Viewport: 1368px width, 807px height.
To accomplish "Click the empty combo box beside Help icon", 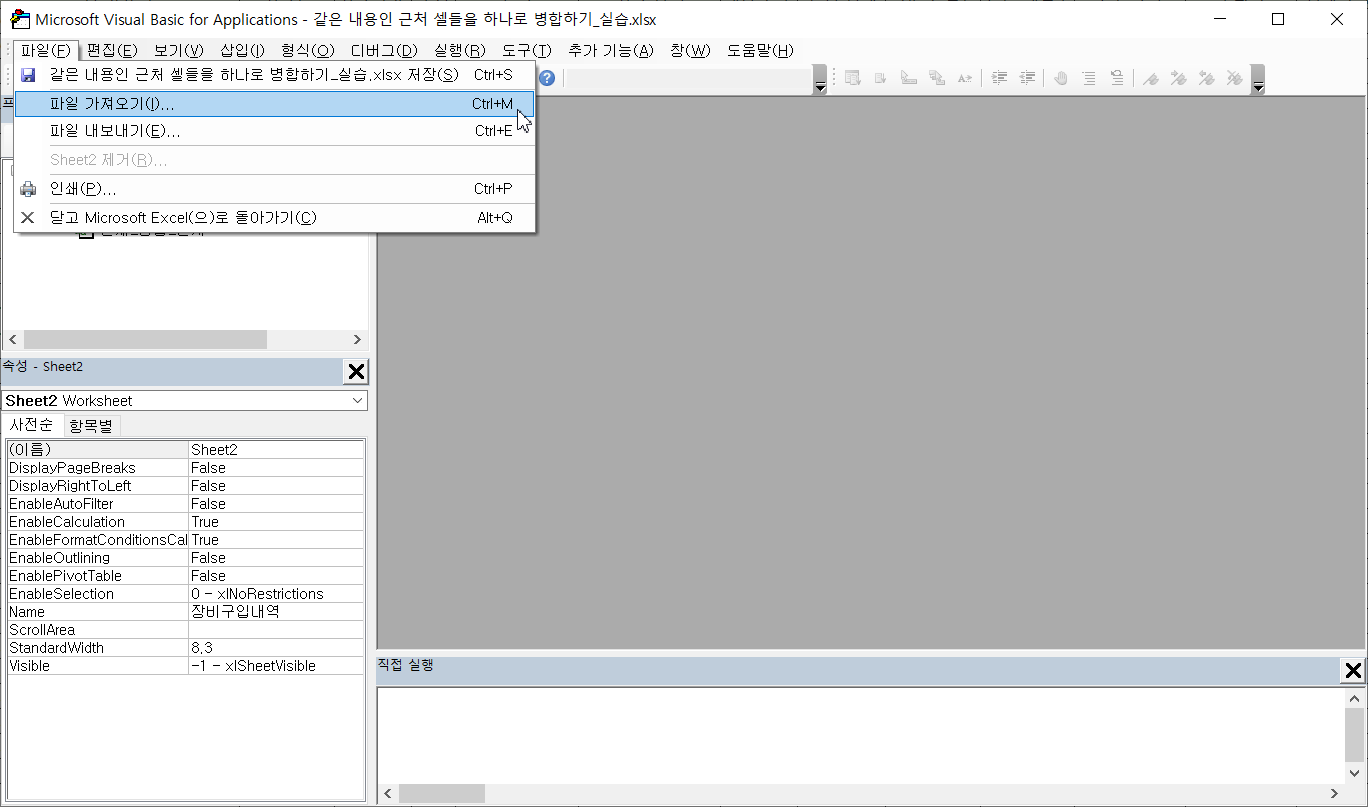I will (x=689, y=78).
